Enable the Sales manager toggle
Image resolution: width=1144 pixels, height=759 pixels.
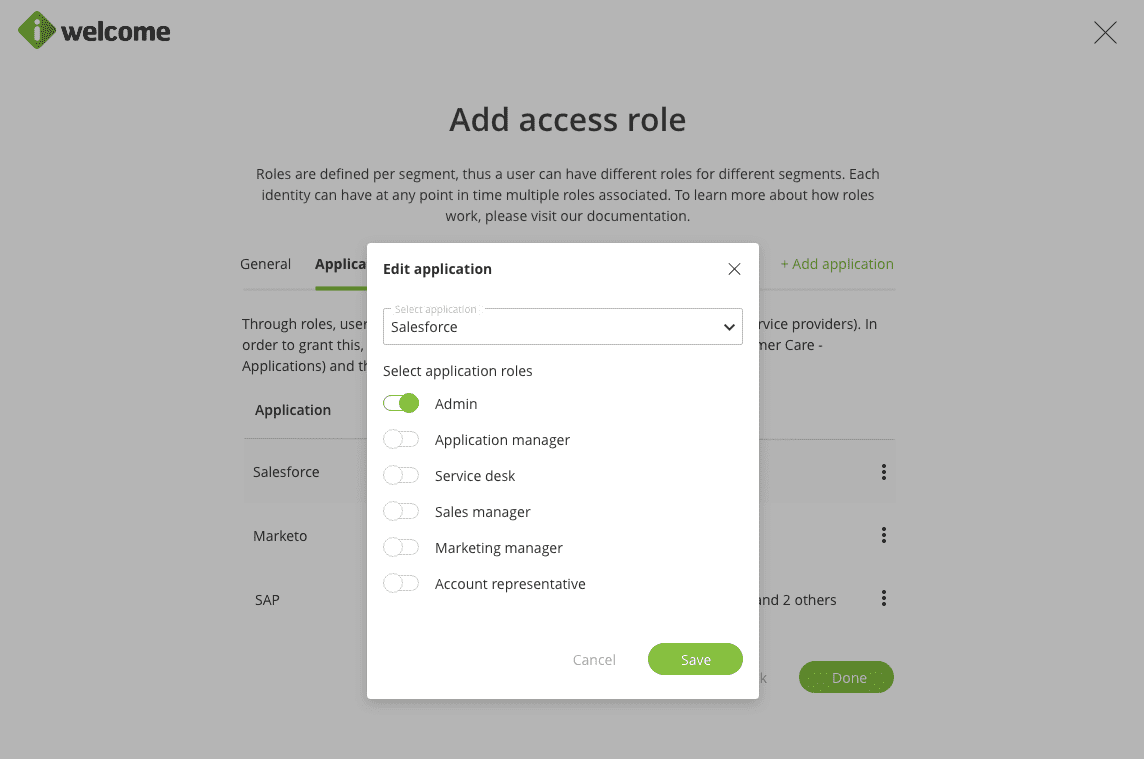tap(401, 512)
